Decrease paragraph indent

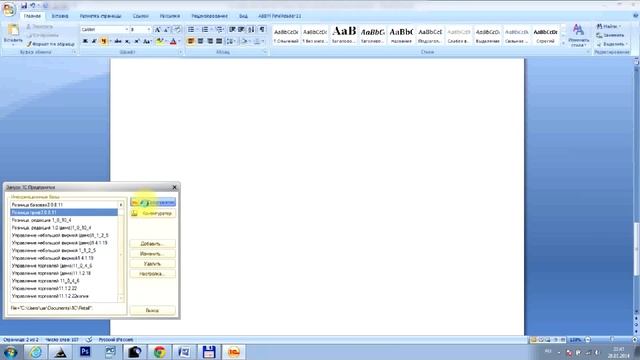[x=232, y=30]
